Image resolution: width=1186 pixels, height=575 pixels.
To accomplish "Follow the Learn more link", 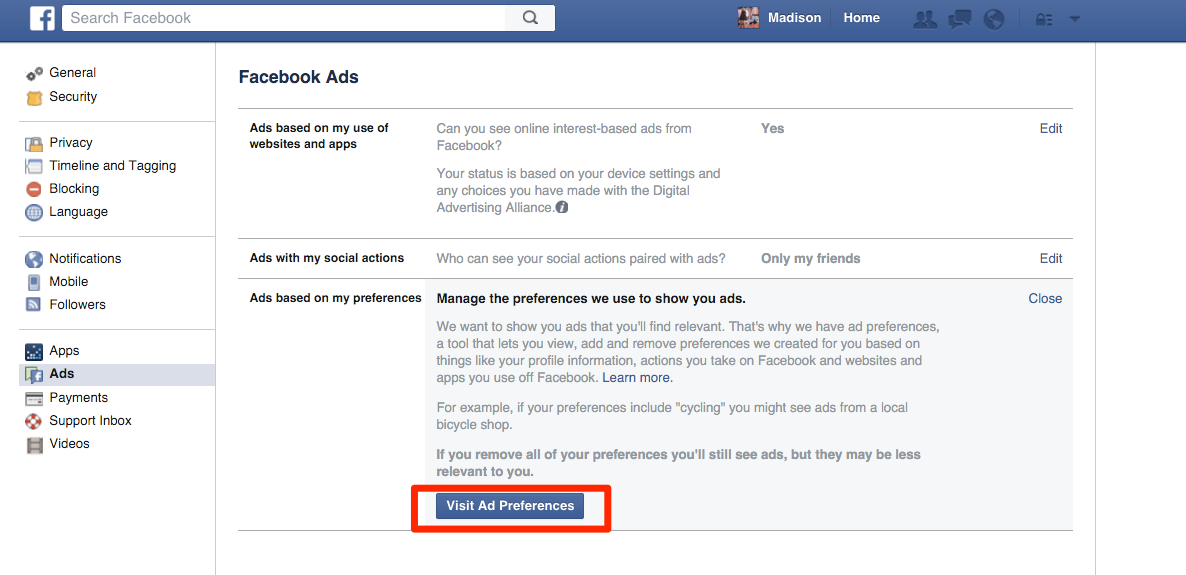I will 636,378.
